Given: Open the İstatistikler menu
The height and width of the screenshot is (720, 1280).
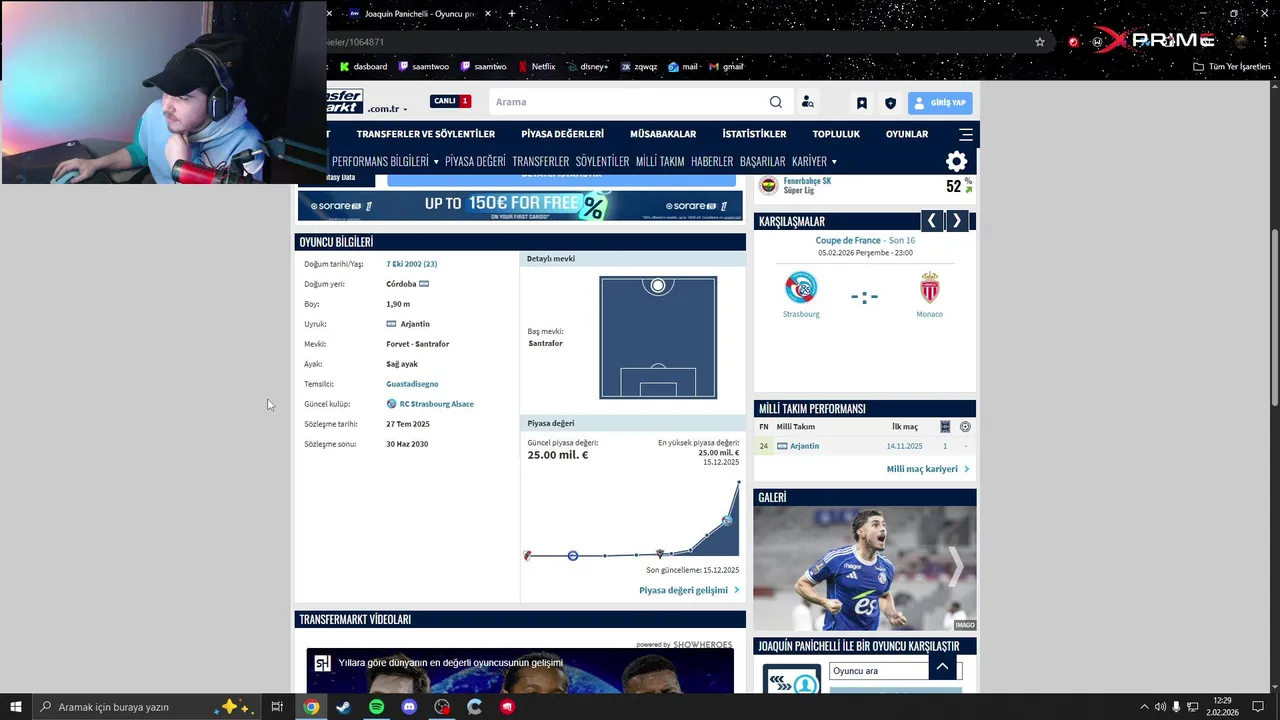Looking at the screenshot, I should (754, 134).
